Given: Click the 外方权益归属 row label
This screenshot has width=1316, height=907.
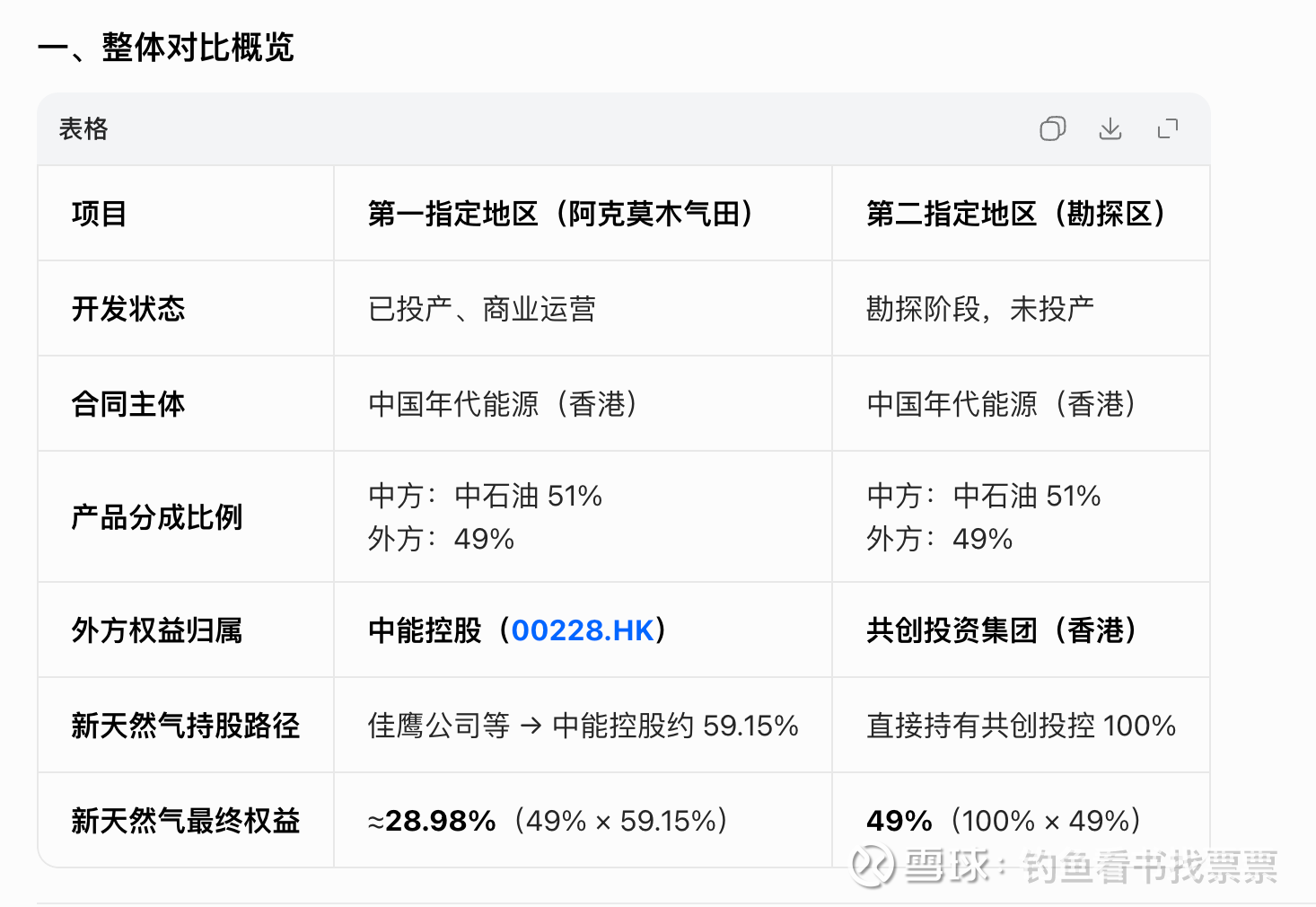Looking at the screenshot, I should 157,630.
